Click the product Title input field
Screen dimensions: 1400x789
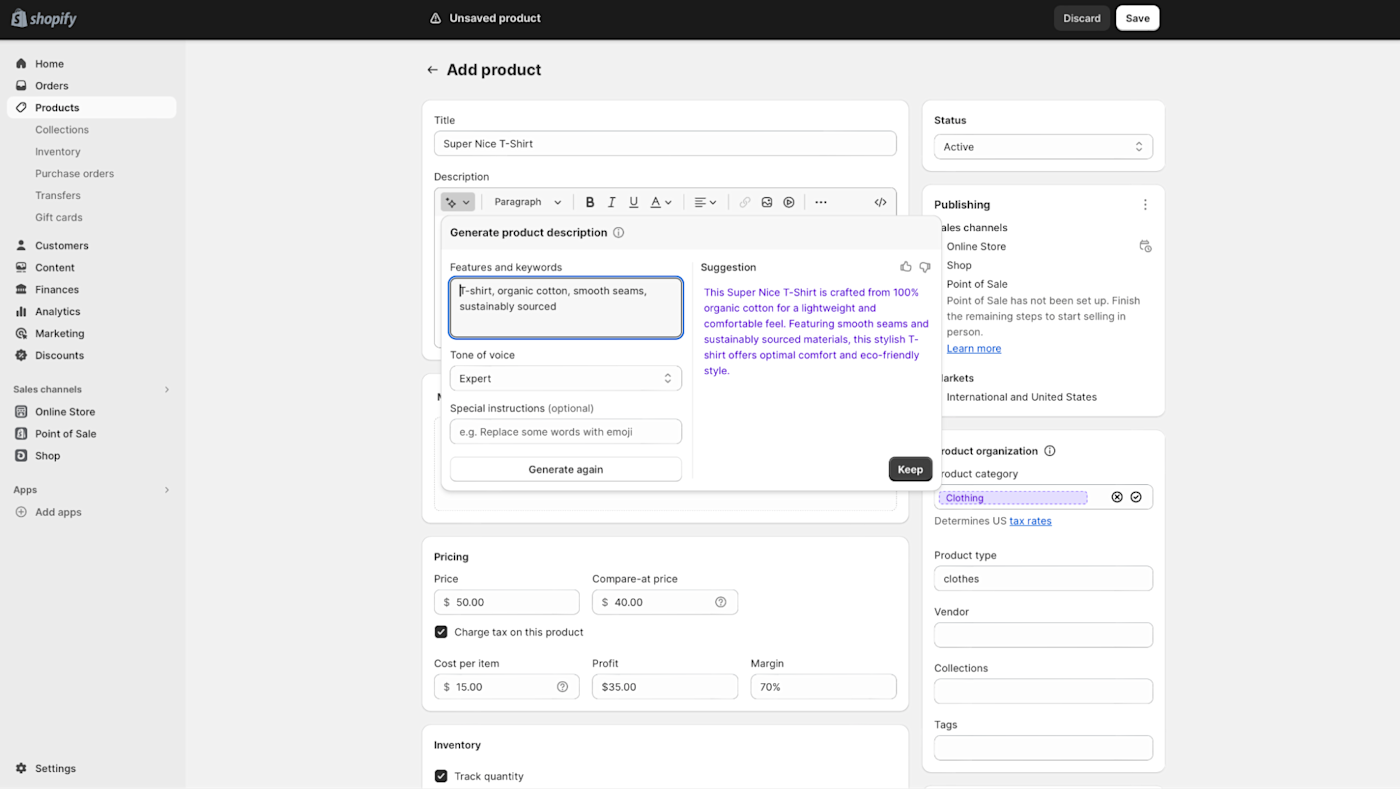coord(665,144)
